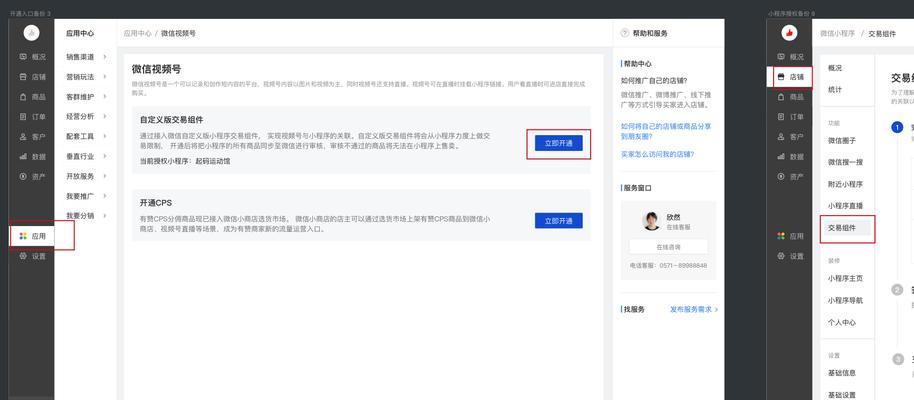
Task: Click 微信小程序 breadcrumb in 交易组件 window
Action: click(837, 34)
